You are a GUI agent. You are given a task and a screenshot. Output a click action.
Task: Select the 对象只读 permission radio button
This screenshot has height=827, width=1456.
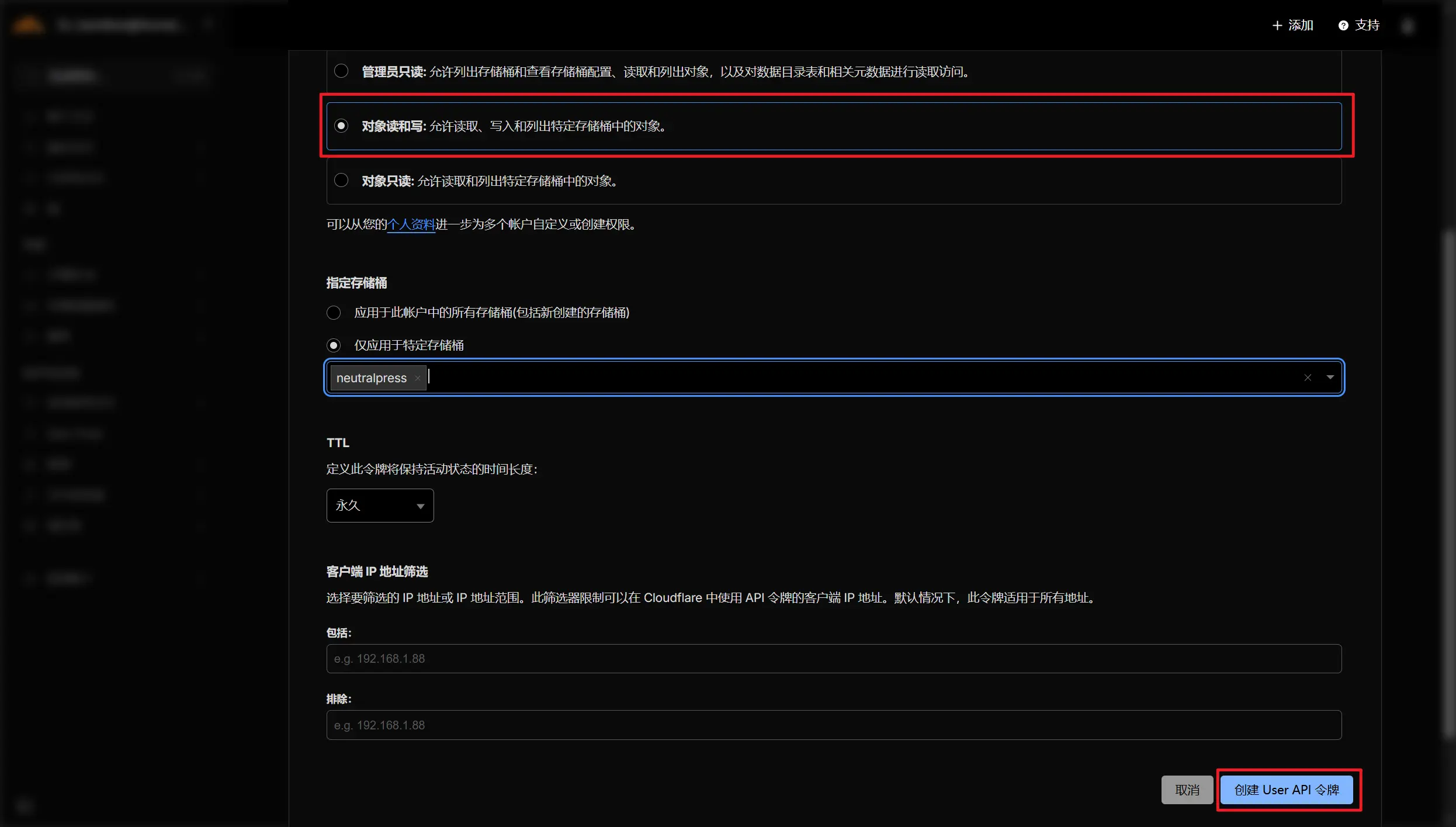click(x=341, y=180)
